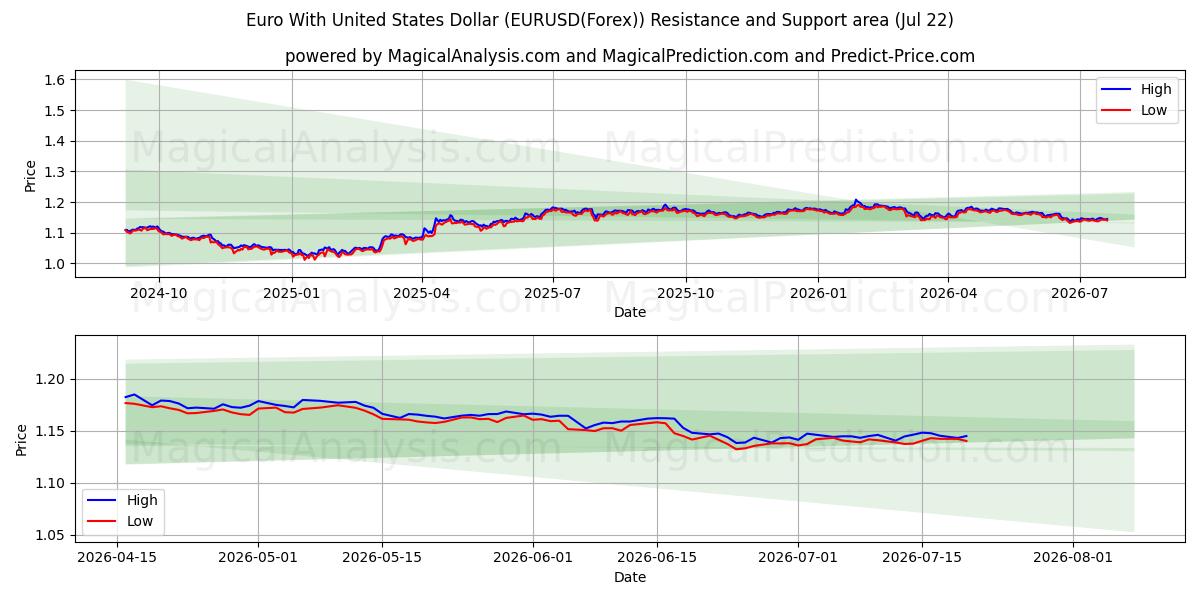Click the '1.5' y-axis tick in the top chart
This screenshot has height=600, width=1200.
click(56, 111)
